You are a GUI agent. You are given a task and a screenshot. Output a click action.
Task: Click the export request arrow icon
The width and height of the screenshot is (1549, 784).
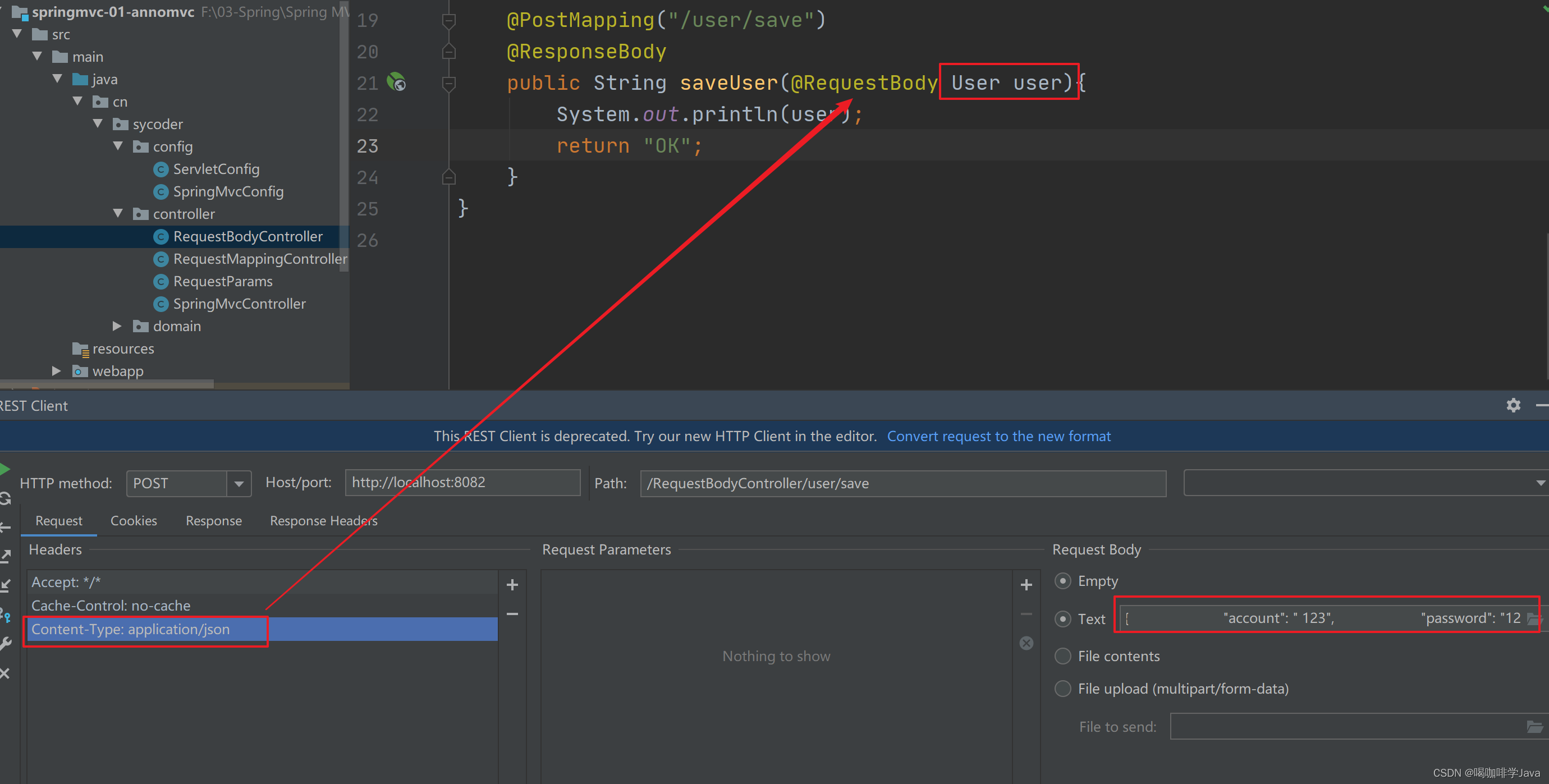[6, 556]
